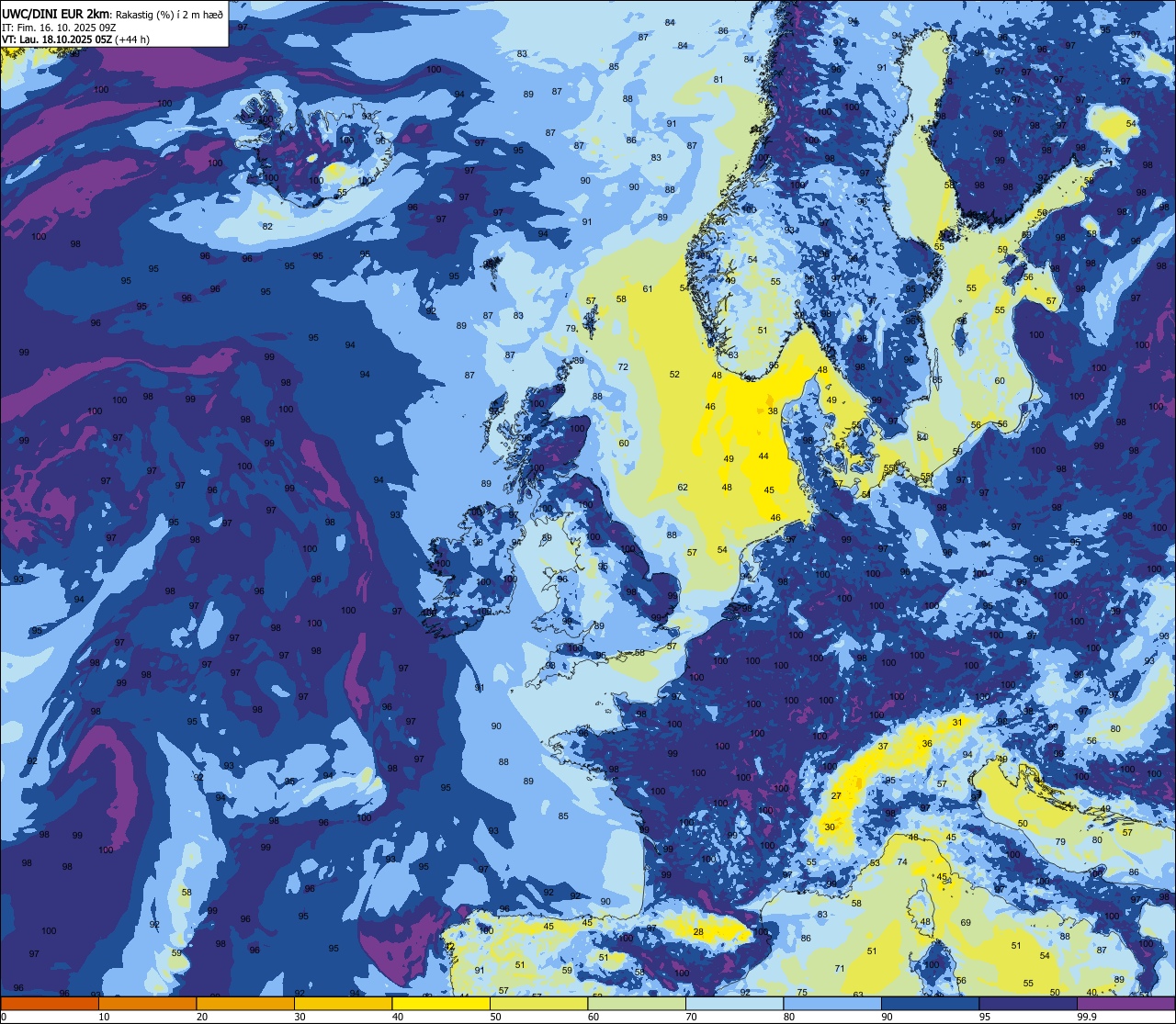Image resolution: width=1176 pixels, height=1024 pixels.
Task: Click the value '62' in the central North Sea
Action: pyautogui.click(x=683, y=488)
